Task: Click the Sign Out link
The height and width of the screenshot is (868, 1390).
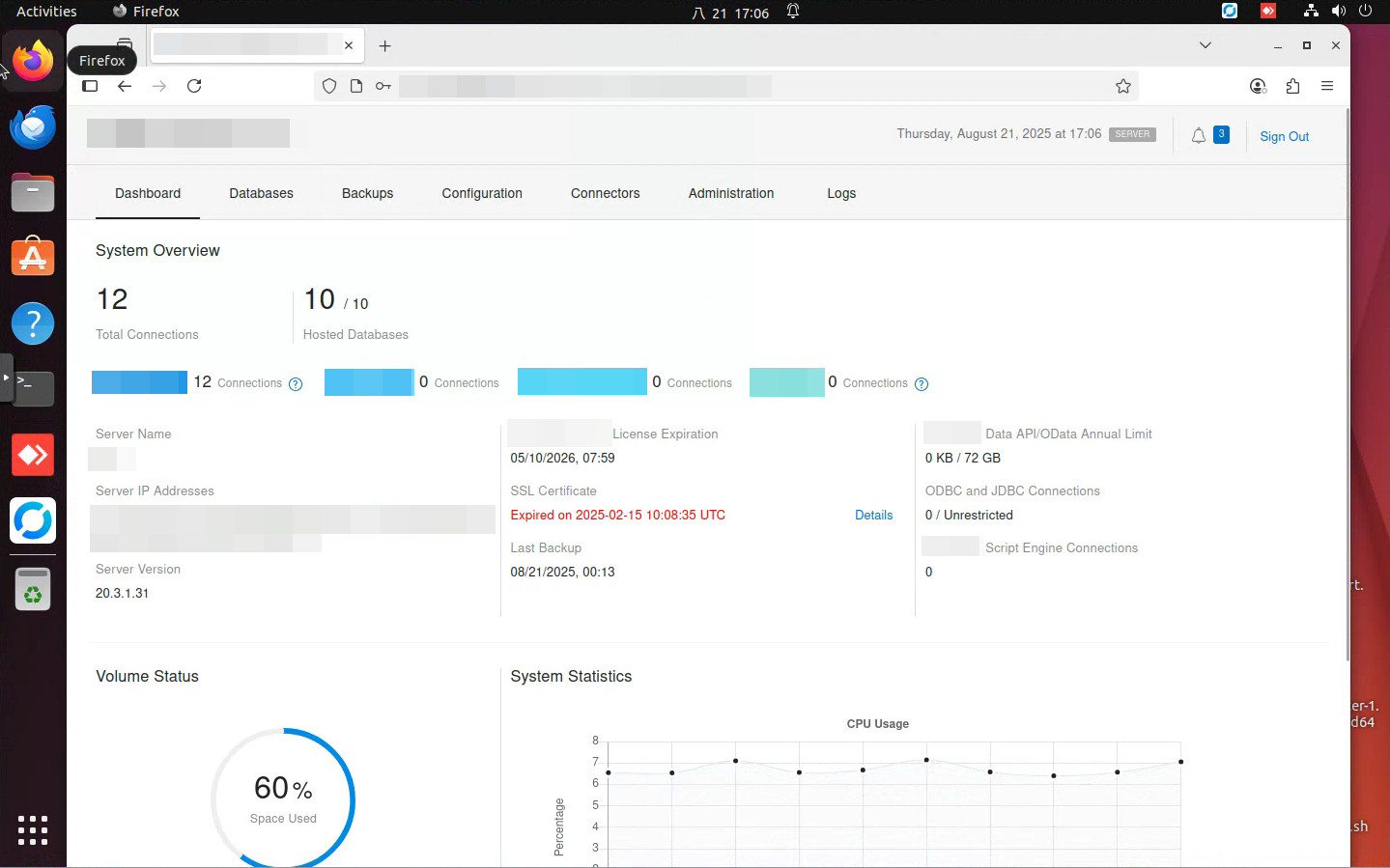Action: (1284, 136)
